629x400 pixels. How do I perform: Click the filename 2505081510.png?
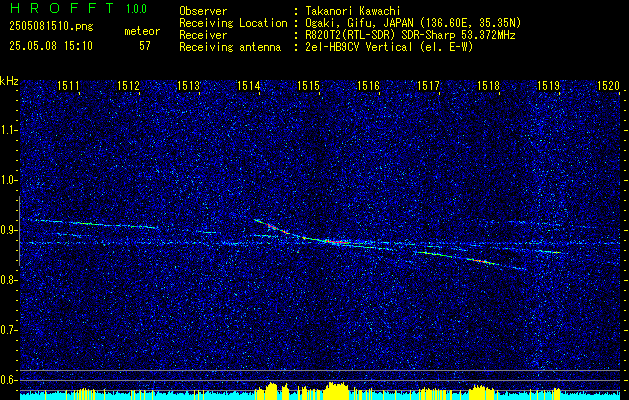click(x=51, y=26)
